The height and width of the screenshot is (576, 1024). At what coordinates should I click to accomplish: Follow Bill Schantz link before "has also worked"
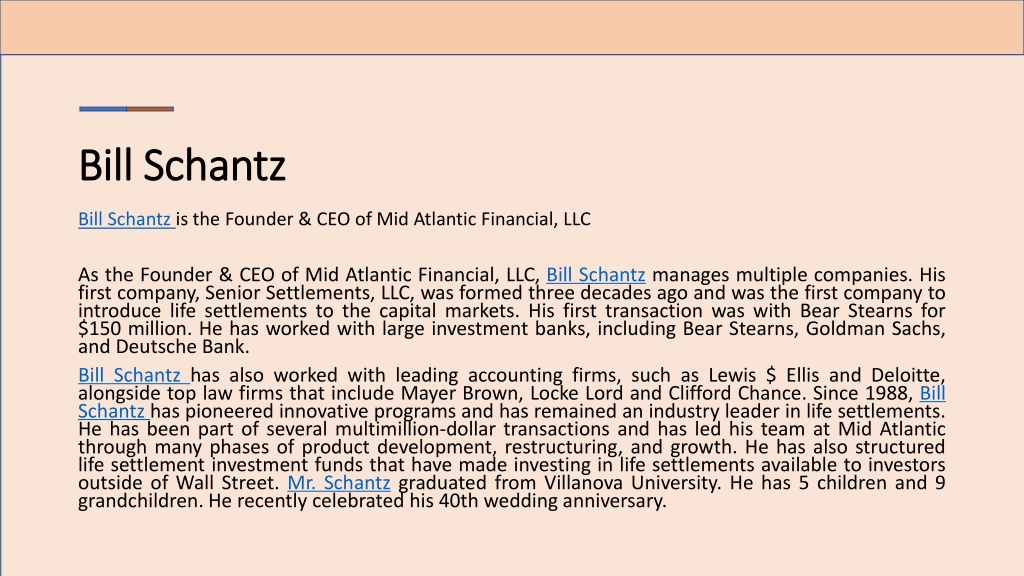click(134, 376)
